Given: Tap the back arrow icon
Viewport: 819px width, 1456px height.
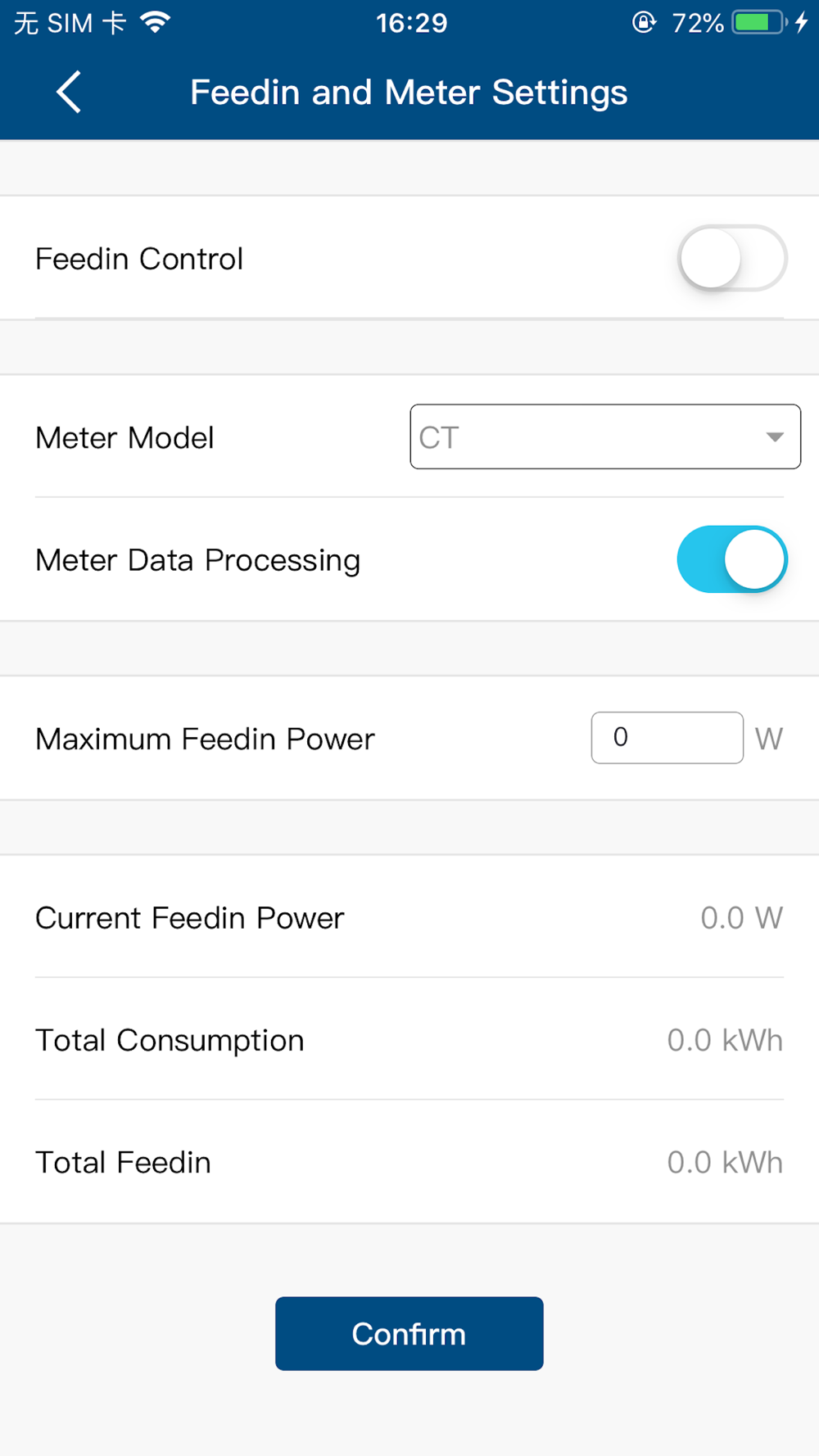Looking at the screenshot, I should pyautogui.click(x=69, y=92).
